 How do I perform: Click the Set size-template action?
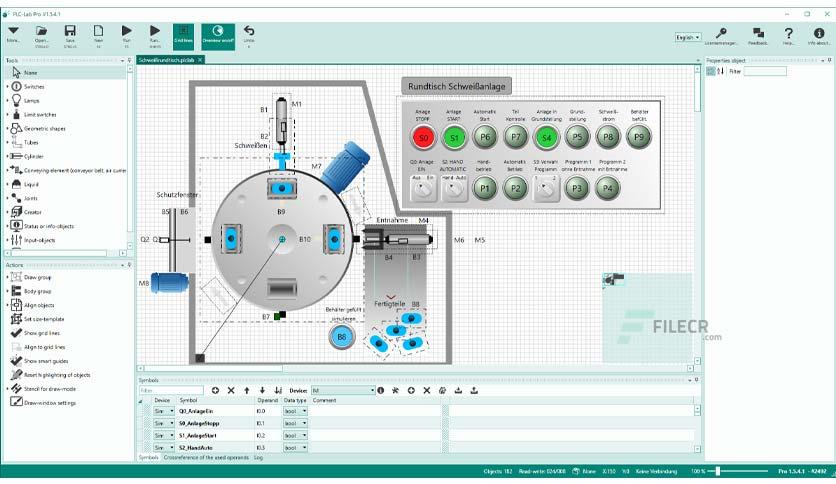44,319
